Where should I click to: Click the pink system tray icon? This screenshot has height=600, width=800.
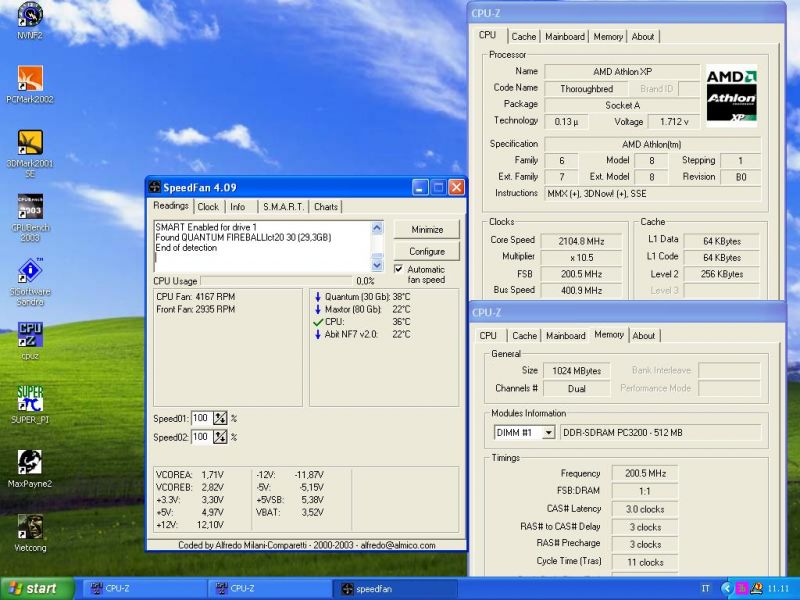(741, 588)
